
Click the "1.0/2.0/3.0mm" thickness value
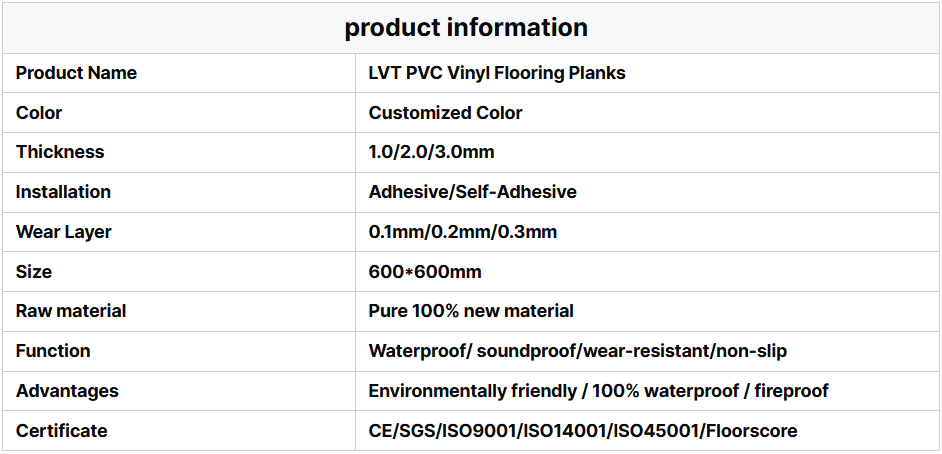click(431, 152)
